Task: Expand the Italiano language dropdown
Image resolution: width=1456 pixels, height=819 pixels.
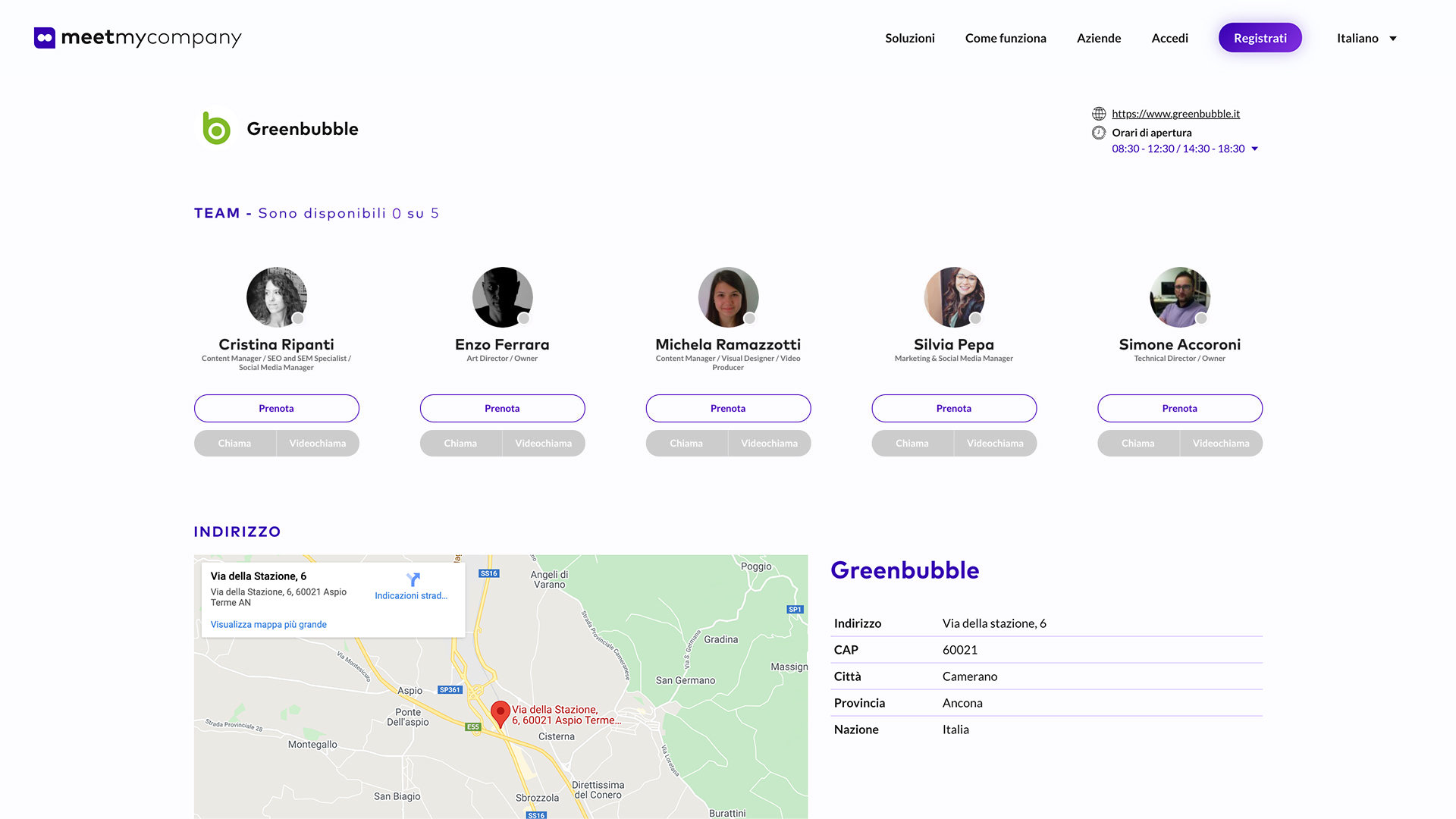Action: tap(1367, 38)
